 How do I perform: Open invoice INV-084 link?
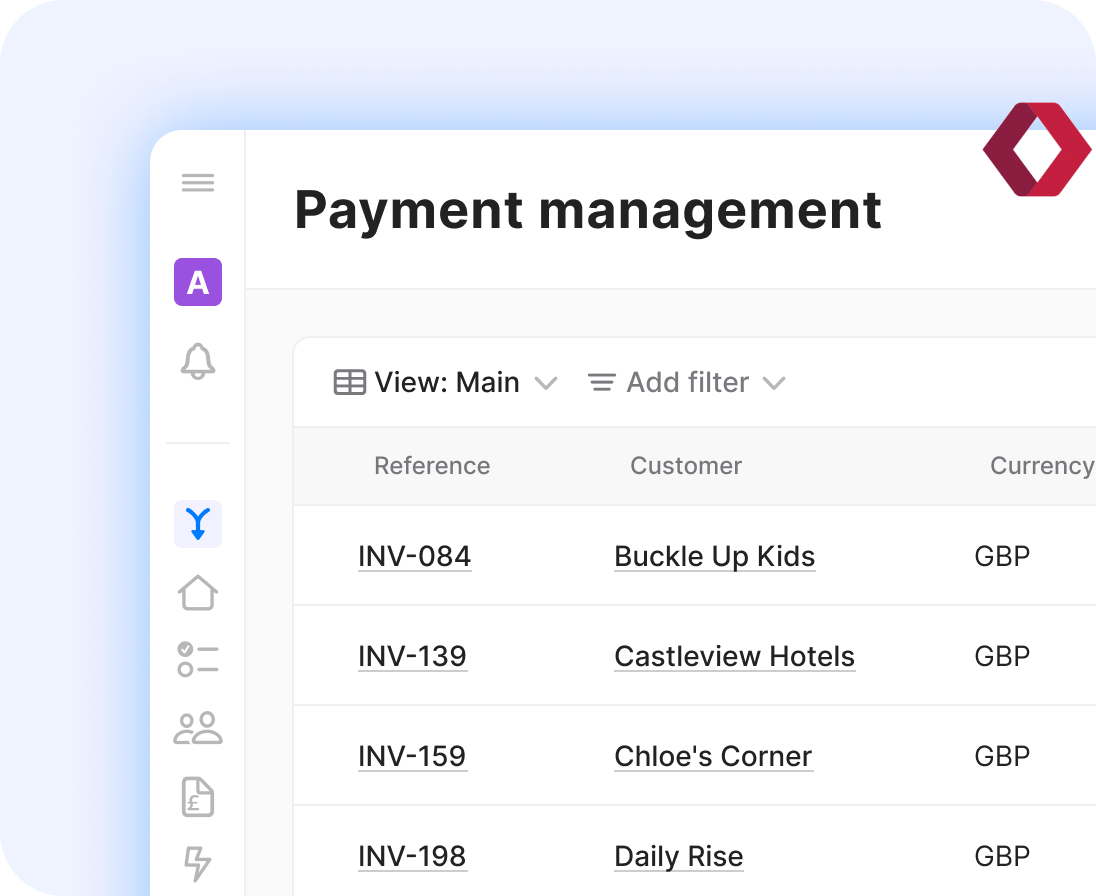pyautogui.click(x=414, y=557)
